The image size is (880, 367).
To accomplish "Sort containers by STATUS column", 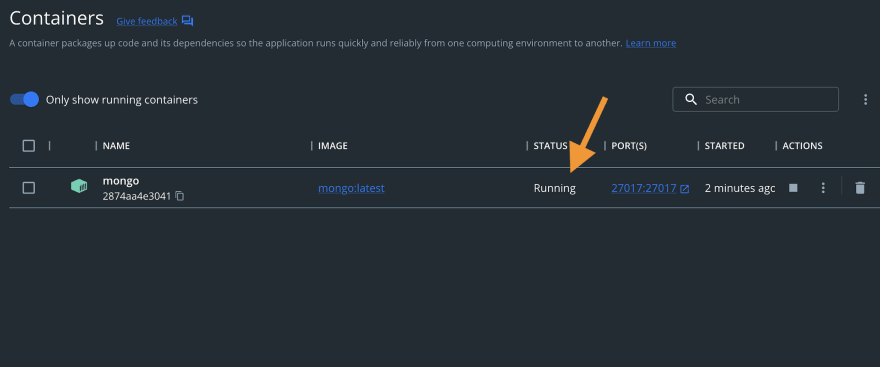I will [551, 146].
